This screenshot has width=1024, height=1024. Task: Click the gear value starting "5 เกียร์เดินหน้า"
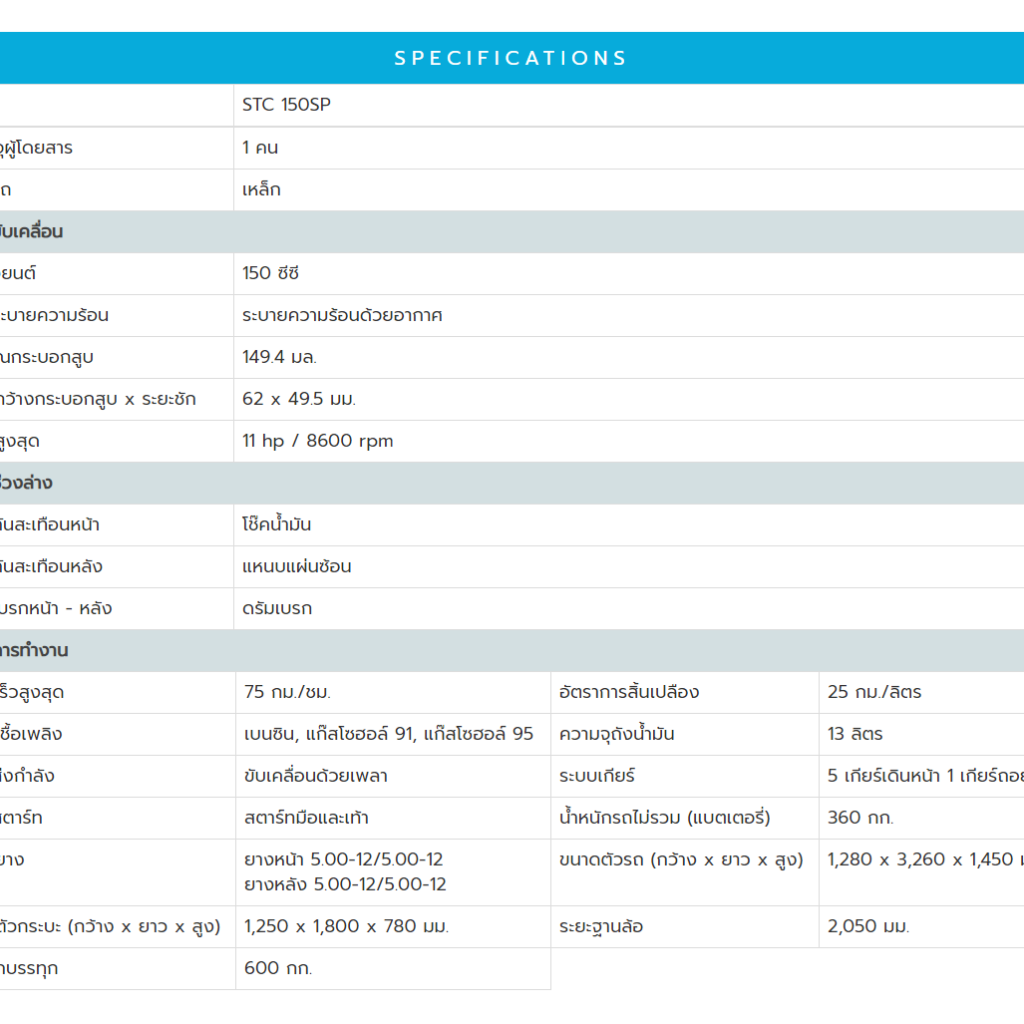tap(925, 775)
